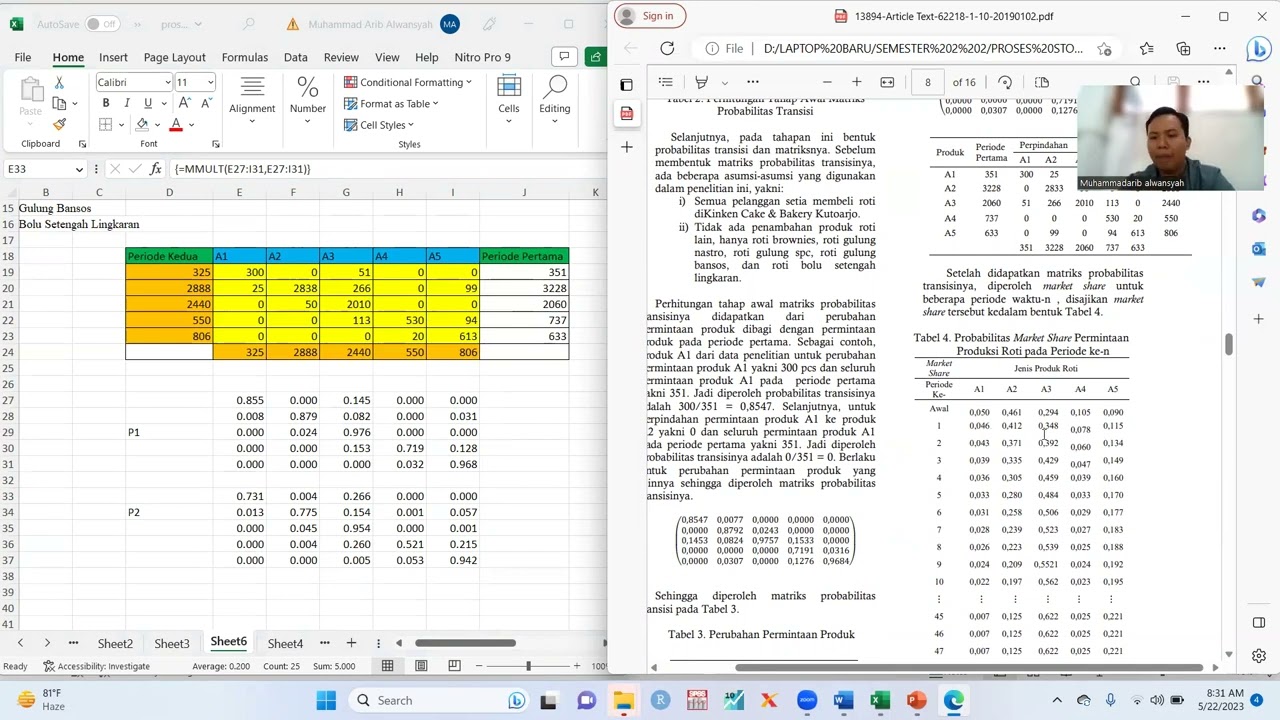Open the Sheet2 worksheet tab
The height and width of the screenshot is (720, 1280).
(x=115, y=643)
